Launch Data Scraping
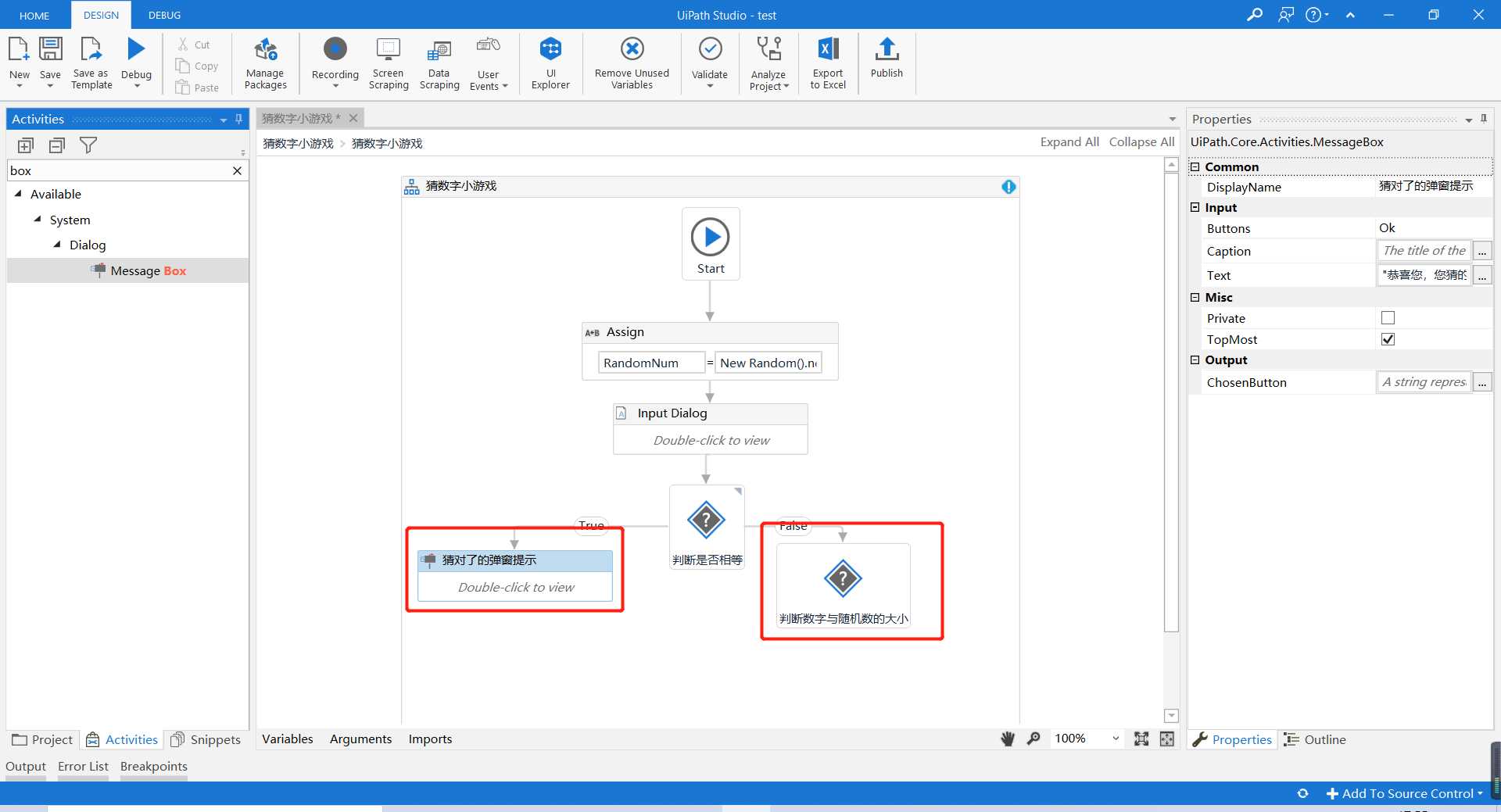1501x812 pixels. (x=439, y=63)
